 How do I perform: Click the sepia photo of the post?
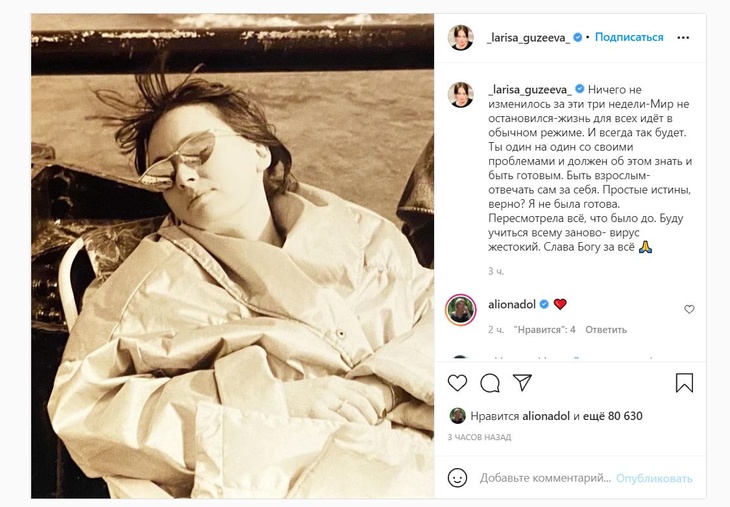pos(233,256)
